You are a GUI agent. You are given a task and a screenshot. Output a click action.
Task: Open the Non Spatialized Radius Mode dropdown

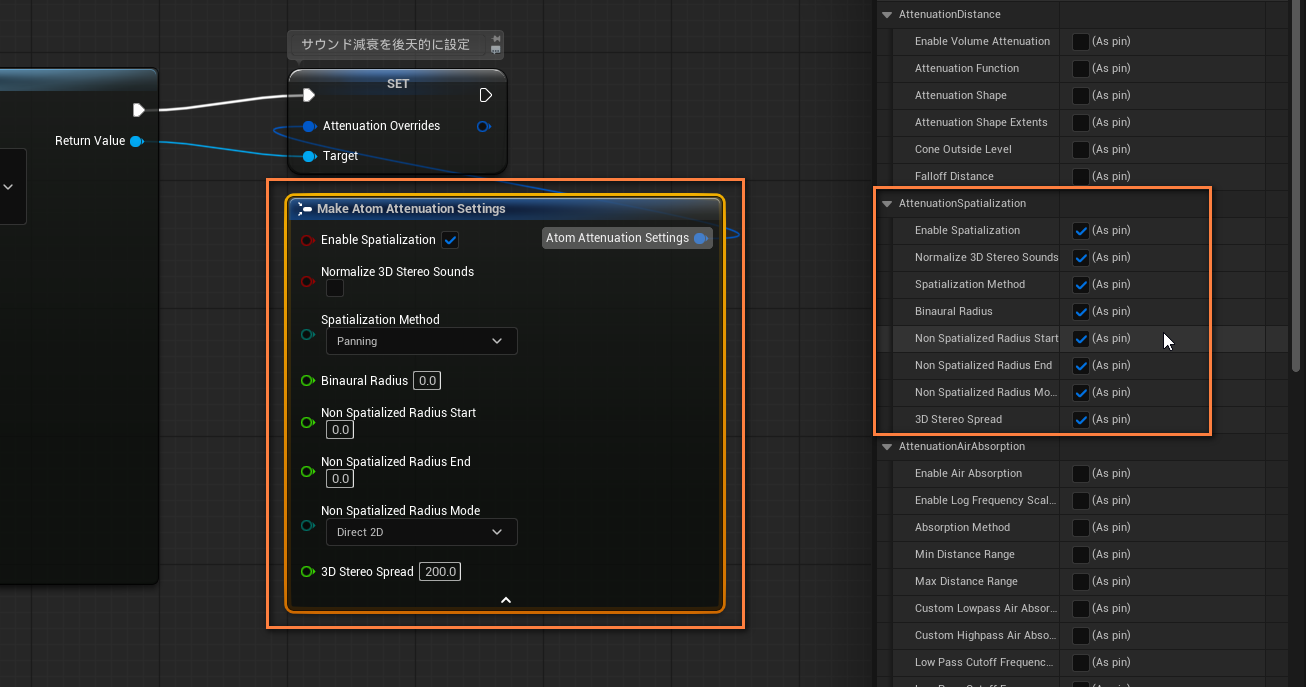click(421, 532)
